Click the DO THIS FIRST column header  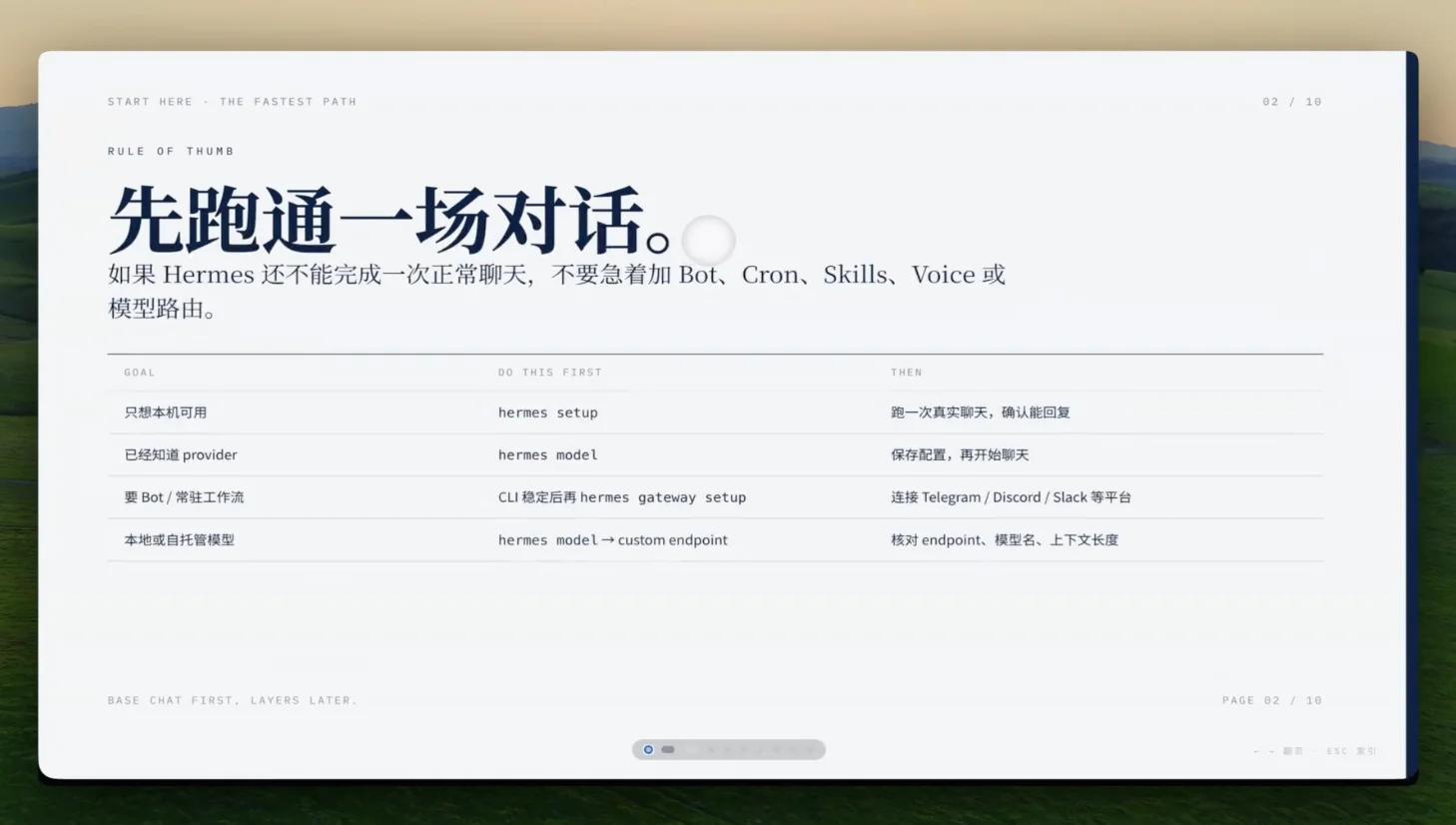550,373
